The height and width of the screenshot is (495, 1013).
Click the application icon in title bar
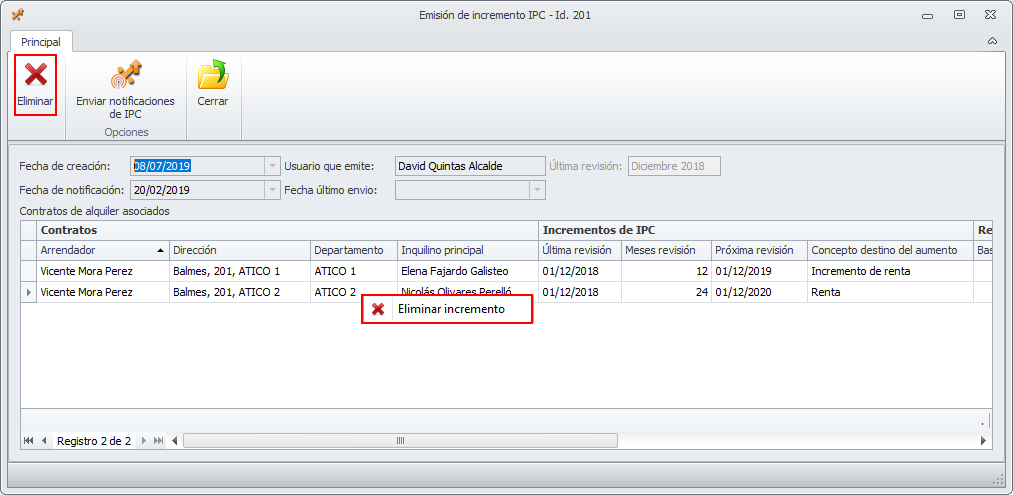17,15
